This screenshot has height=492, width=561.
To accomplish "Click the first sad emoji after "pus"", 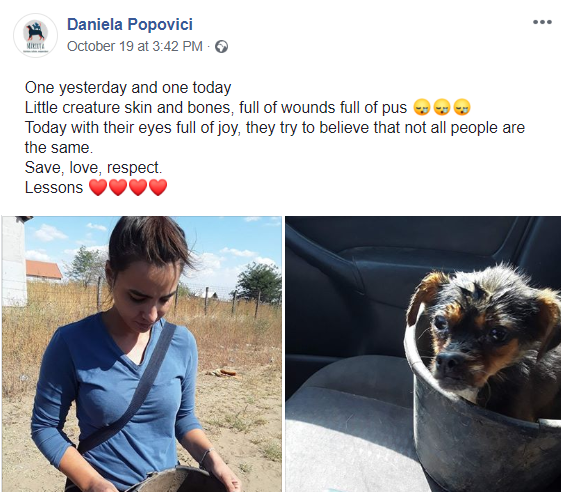I will (422, 107).
